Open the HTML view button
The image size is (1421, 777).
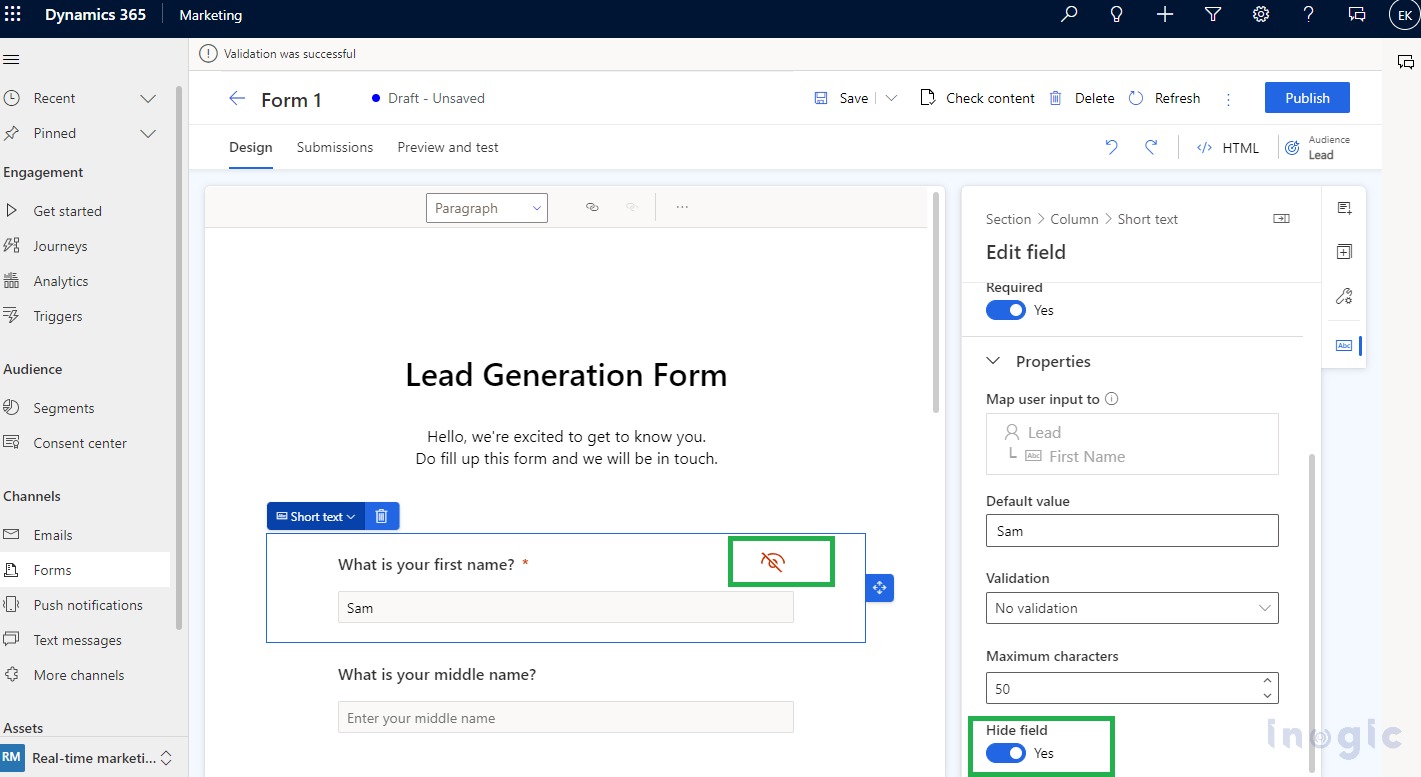pyautogui.click(x=1228, y=148)
